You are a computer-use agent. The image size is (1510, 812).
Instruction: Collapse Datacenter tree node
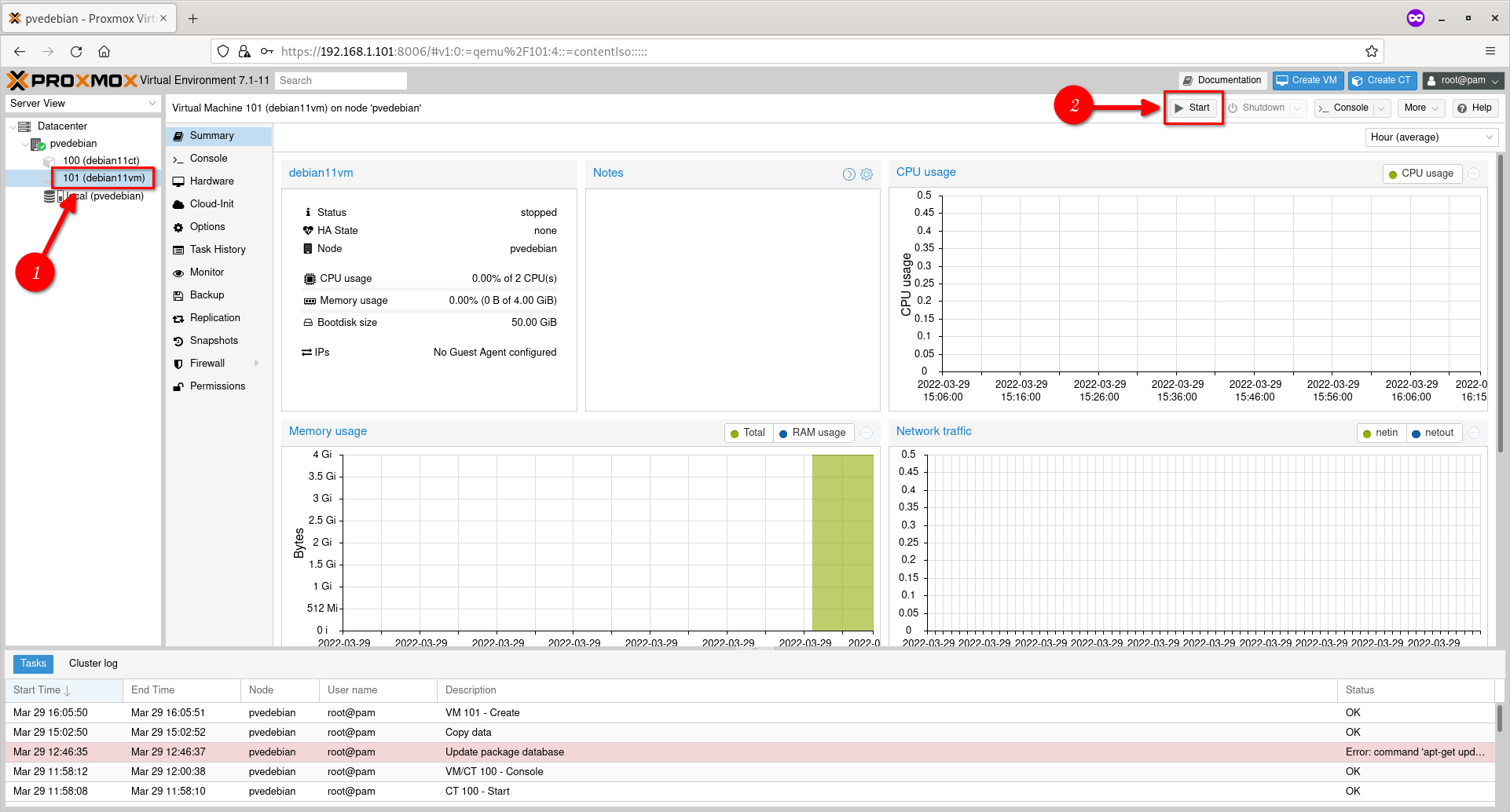click(x=12, y=126)
